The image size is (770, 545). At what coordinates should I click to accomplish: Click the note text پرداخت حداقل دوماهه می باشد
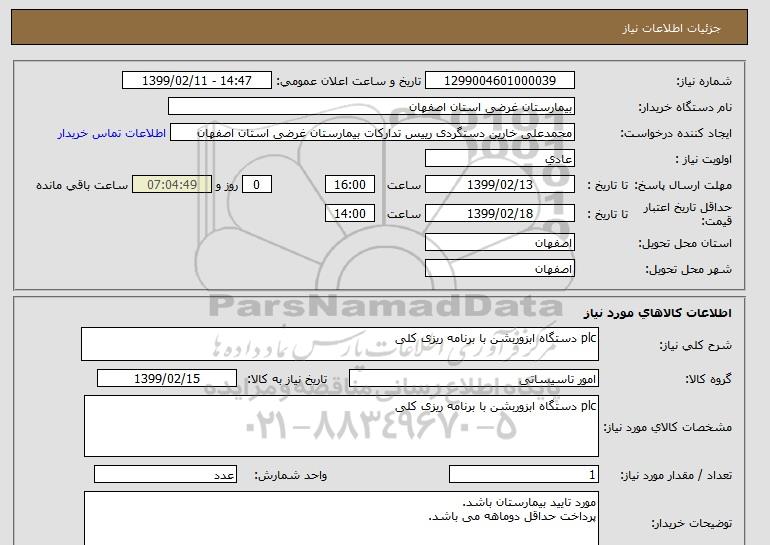click(x=512, y=516)
